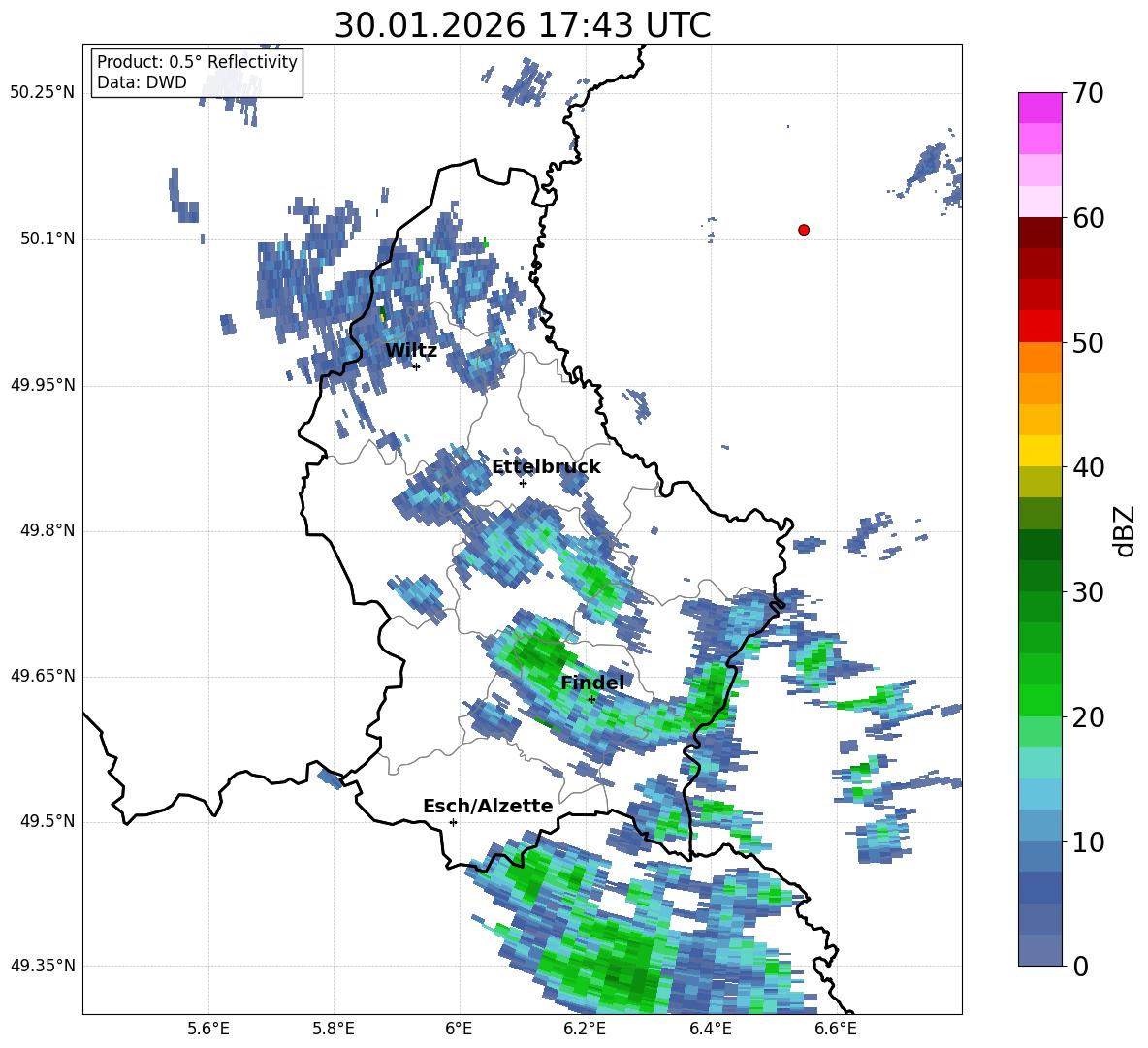Click the red radar site marker dot

click(804, 230)
